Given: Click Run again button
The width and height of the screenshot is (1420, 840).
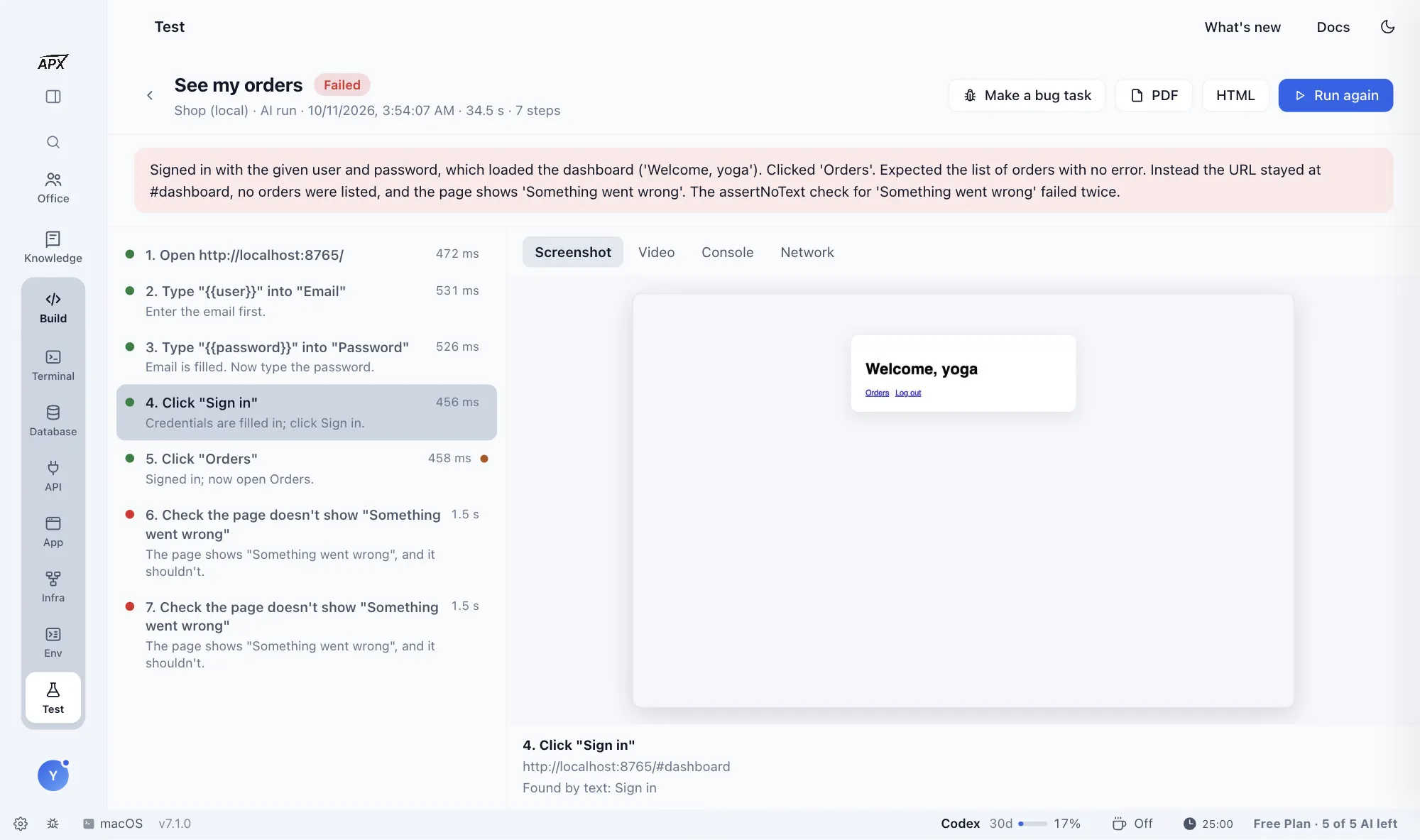Looking at the screenshot, I should coord(1336,95).
